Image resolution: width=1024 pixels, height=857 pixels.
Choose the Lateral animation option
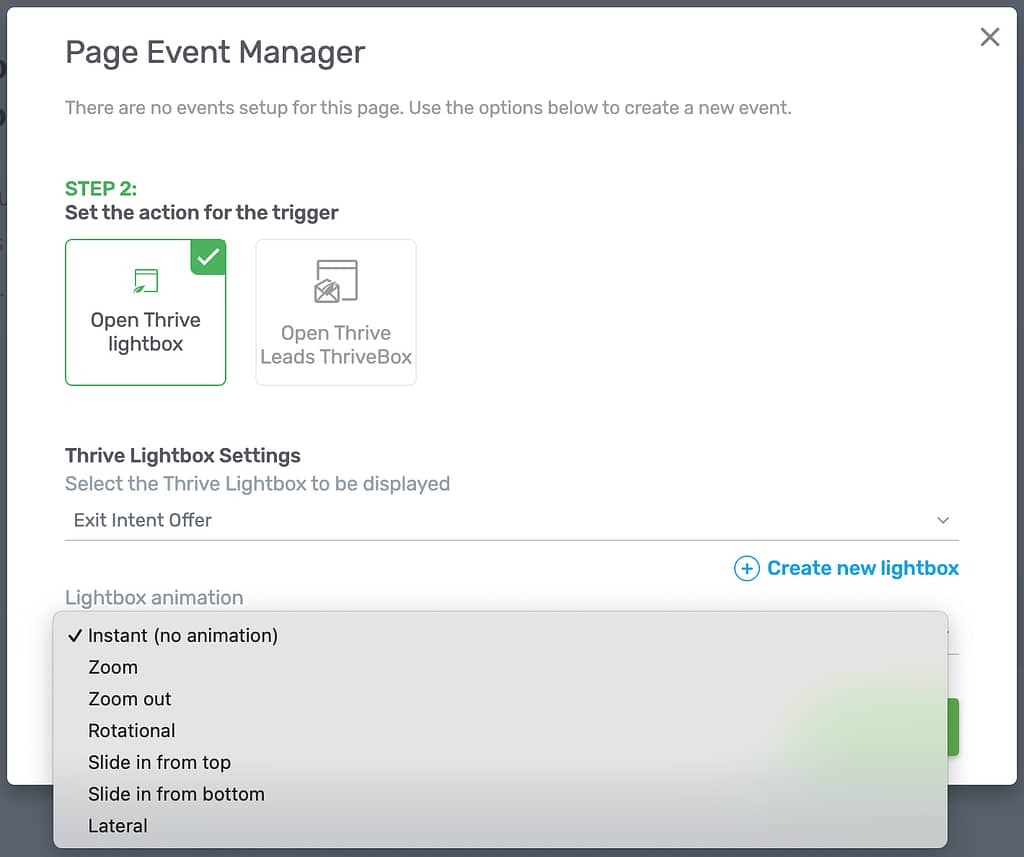500,826
